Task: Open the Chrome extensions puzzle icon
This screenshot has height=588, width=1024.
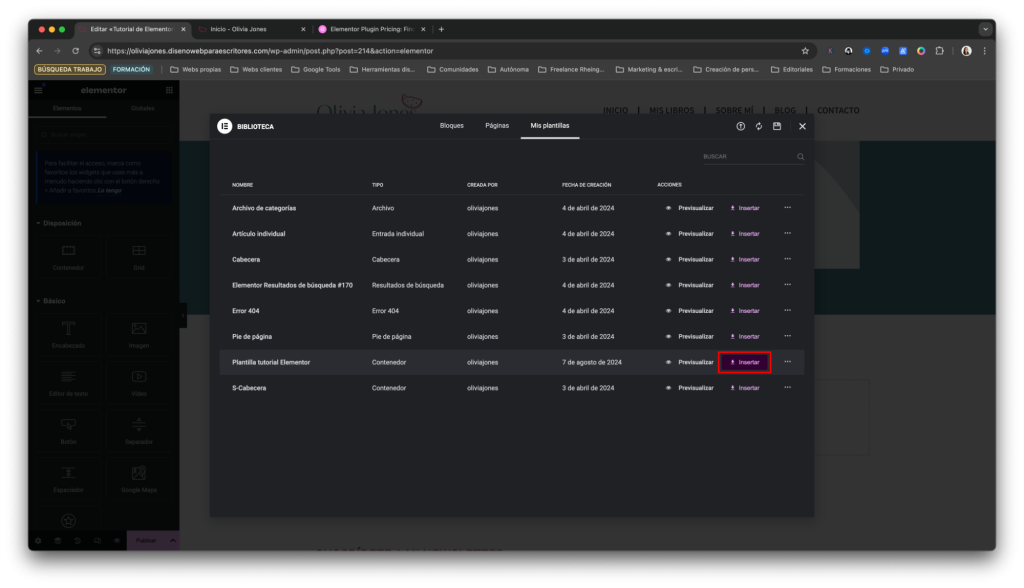Action: click(x=939, y=51)
